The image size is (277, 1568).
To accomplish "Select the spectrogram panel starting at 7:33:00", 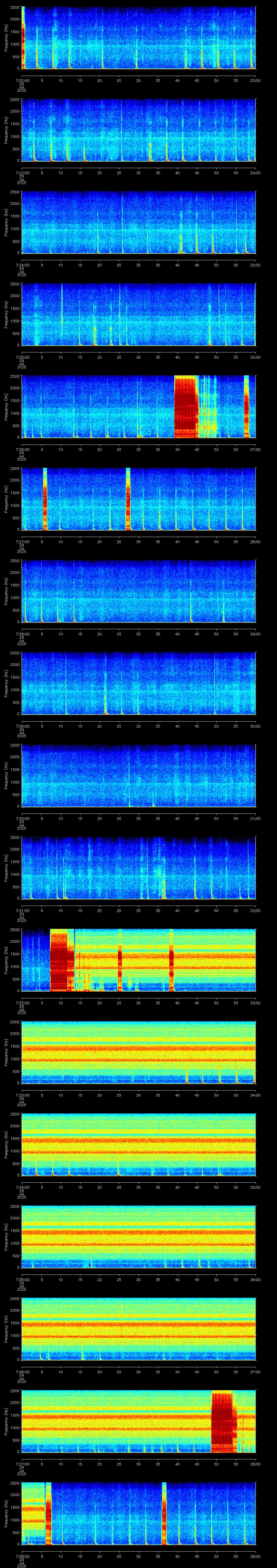I will click(x=138, y=1052).
